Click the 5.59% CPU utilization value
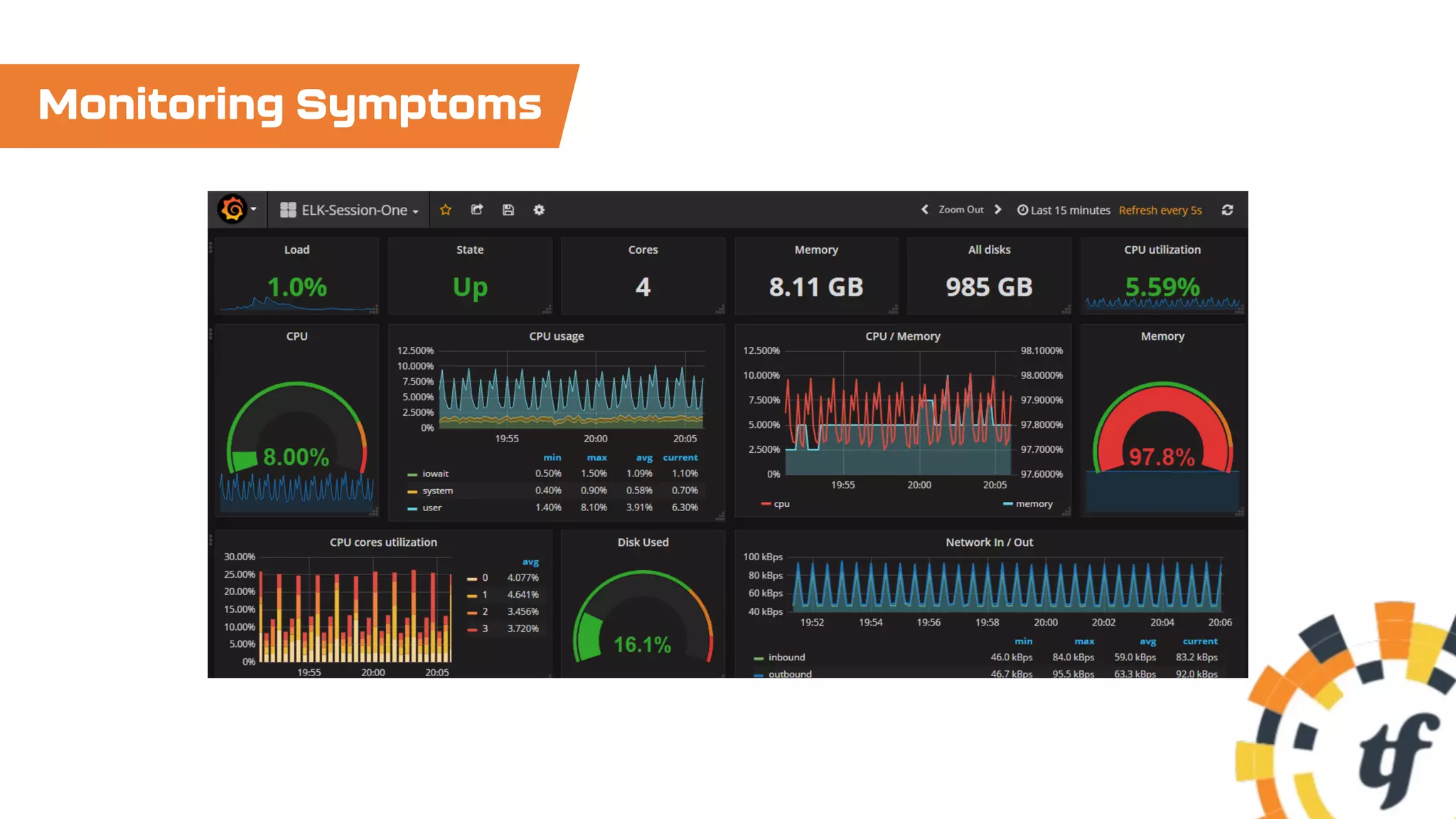The width and height of the screenshot is (1456, 819). pos(1162,287)
